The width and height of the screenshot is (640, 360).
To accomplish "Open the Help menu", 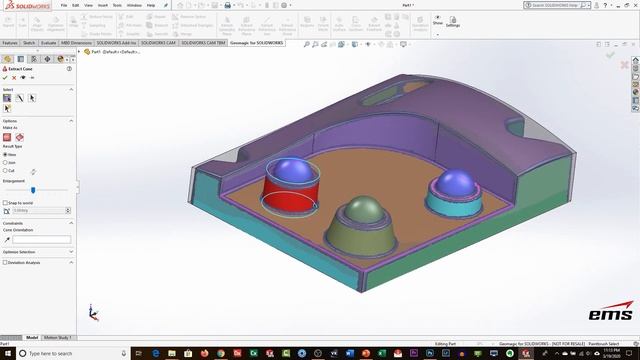I will coord(151,5).
